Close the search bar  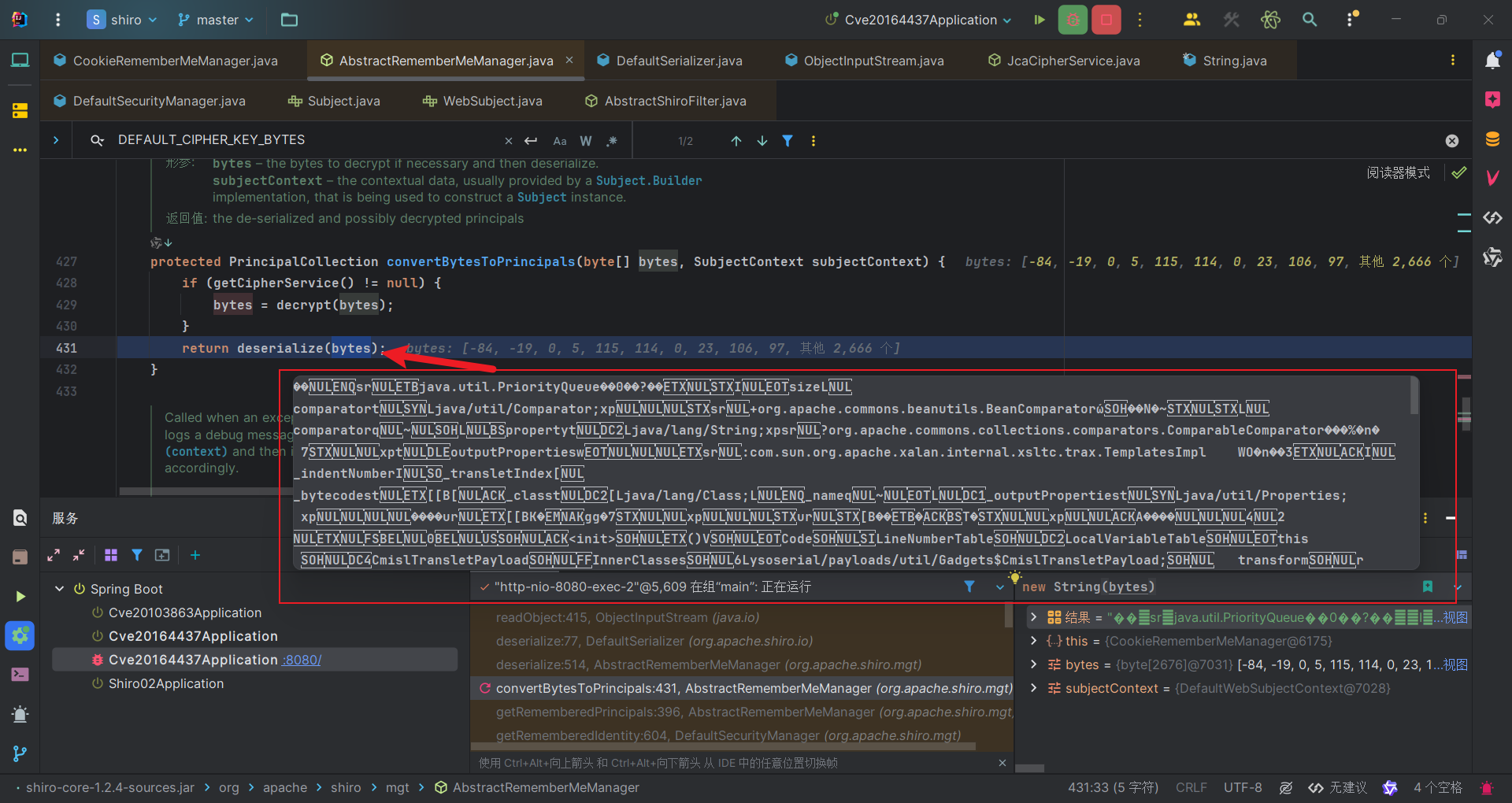click(x=1452, y=141)
